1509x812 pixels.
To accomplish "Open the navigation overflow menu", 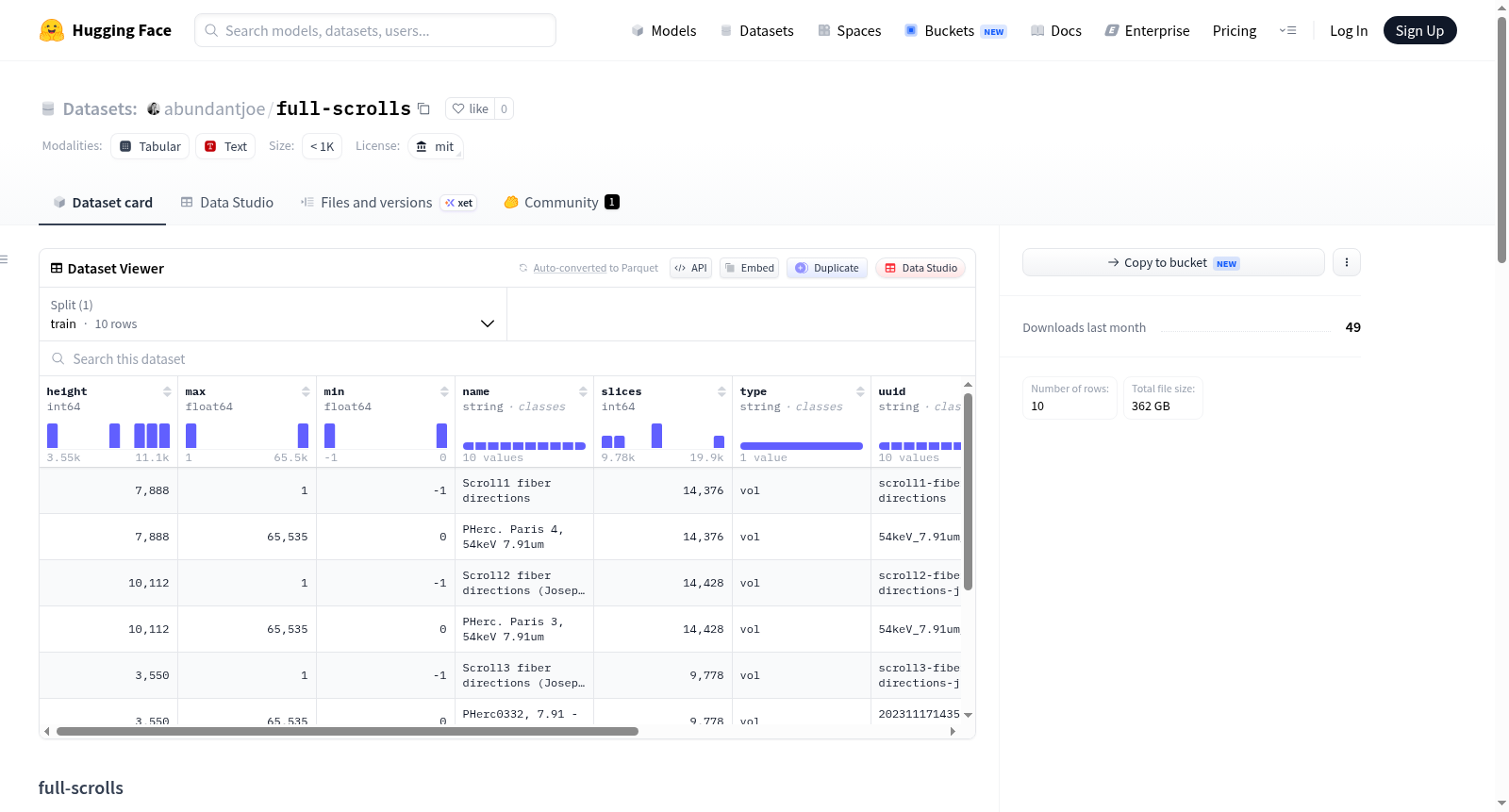I will 1287,30.
